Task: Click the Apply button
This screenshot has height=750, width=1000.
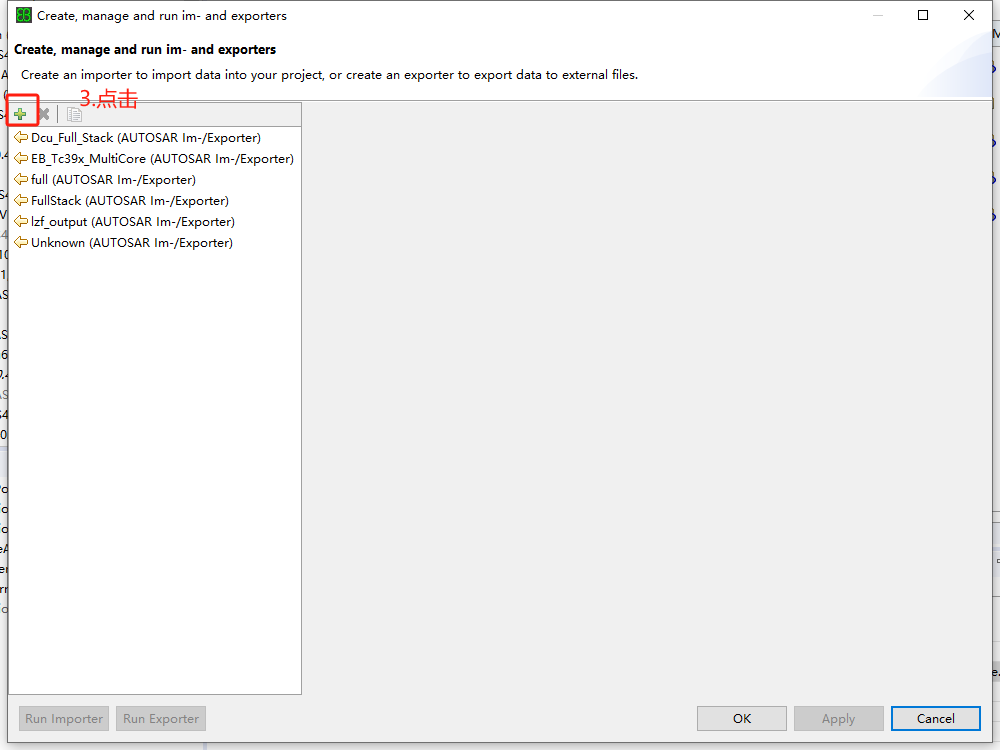Action: click(x=838, y=718)
